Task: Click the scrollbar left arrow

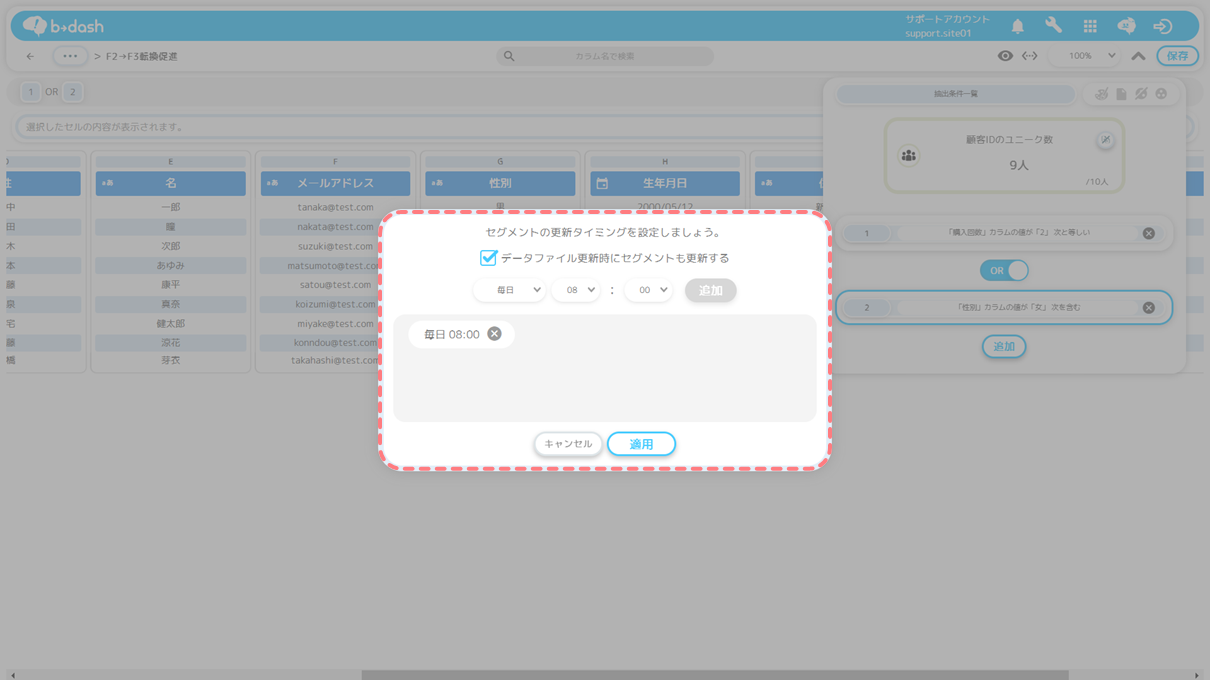Action: tap(12, 675)
